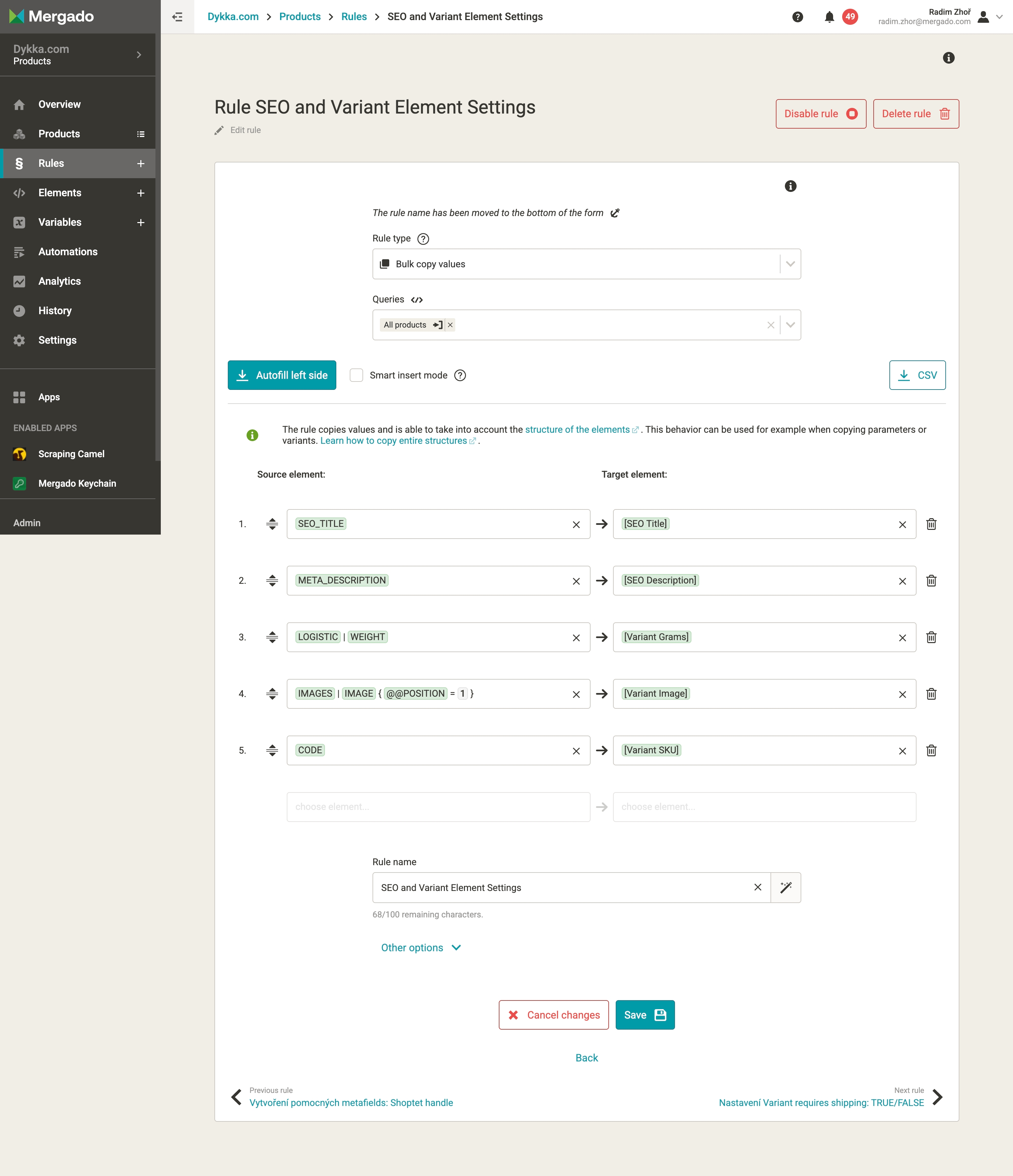Click the Queries code editor icon
This screenshot has height=1176, width=1013.
(417, 300)
